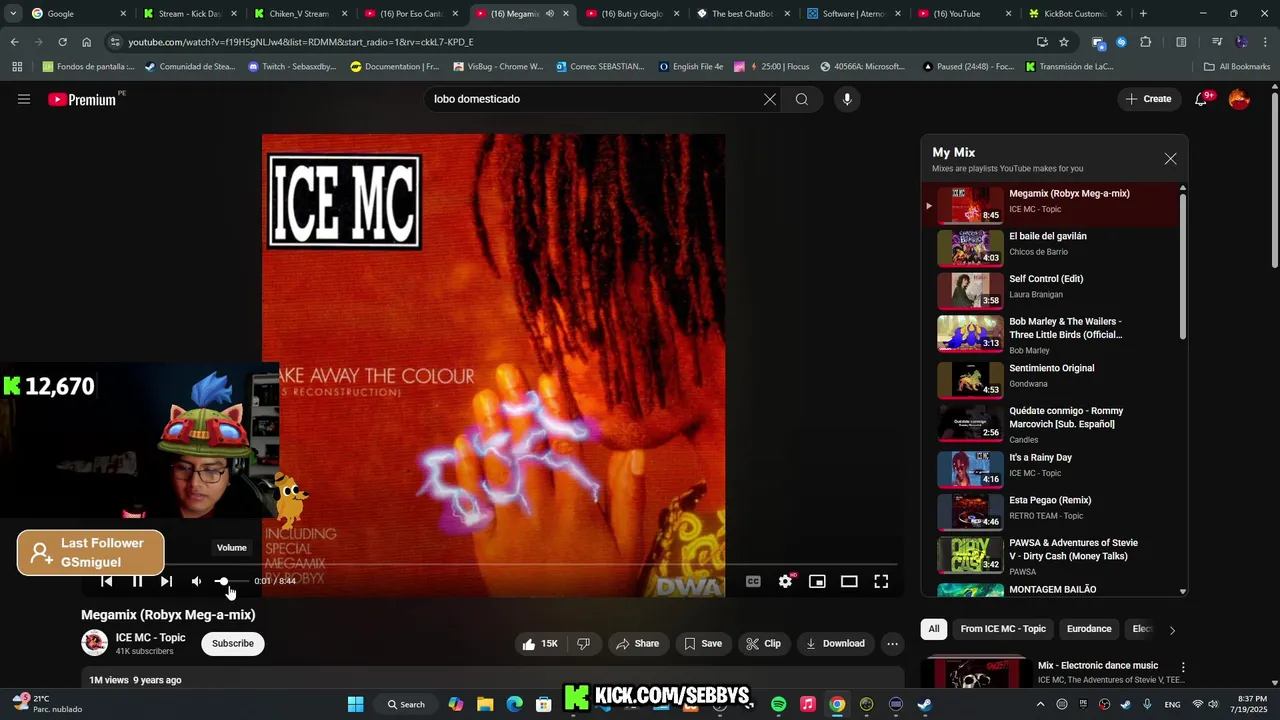
Task: Play Self Control (Edit) by Laura Branigan
Action: 1052,291
